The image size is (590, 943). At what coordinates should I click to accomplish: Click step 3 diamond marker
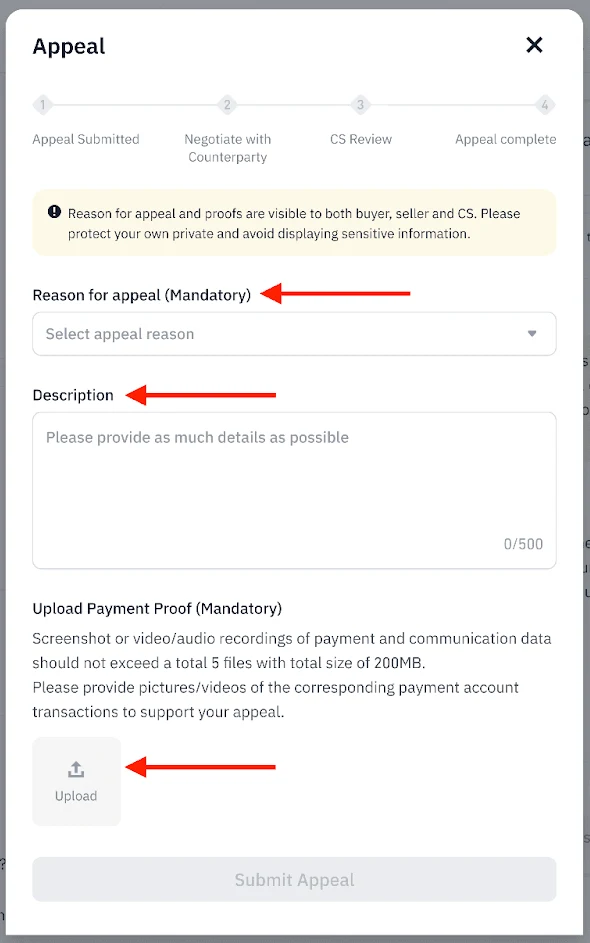(x=360, y=105)
